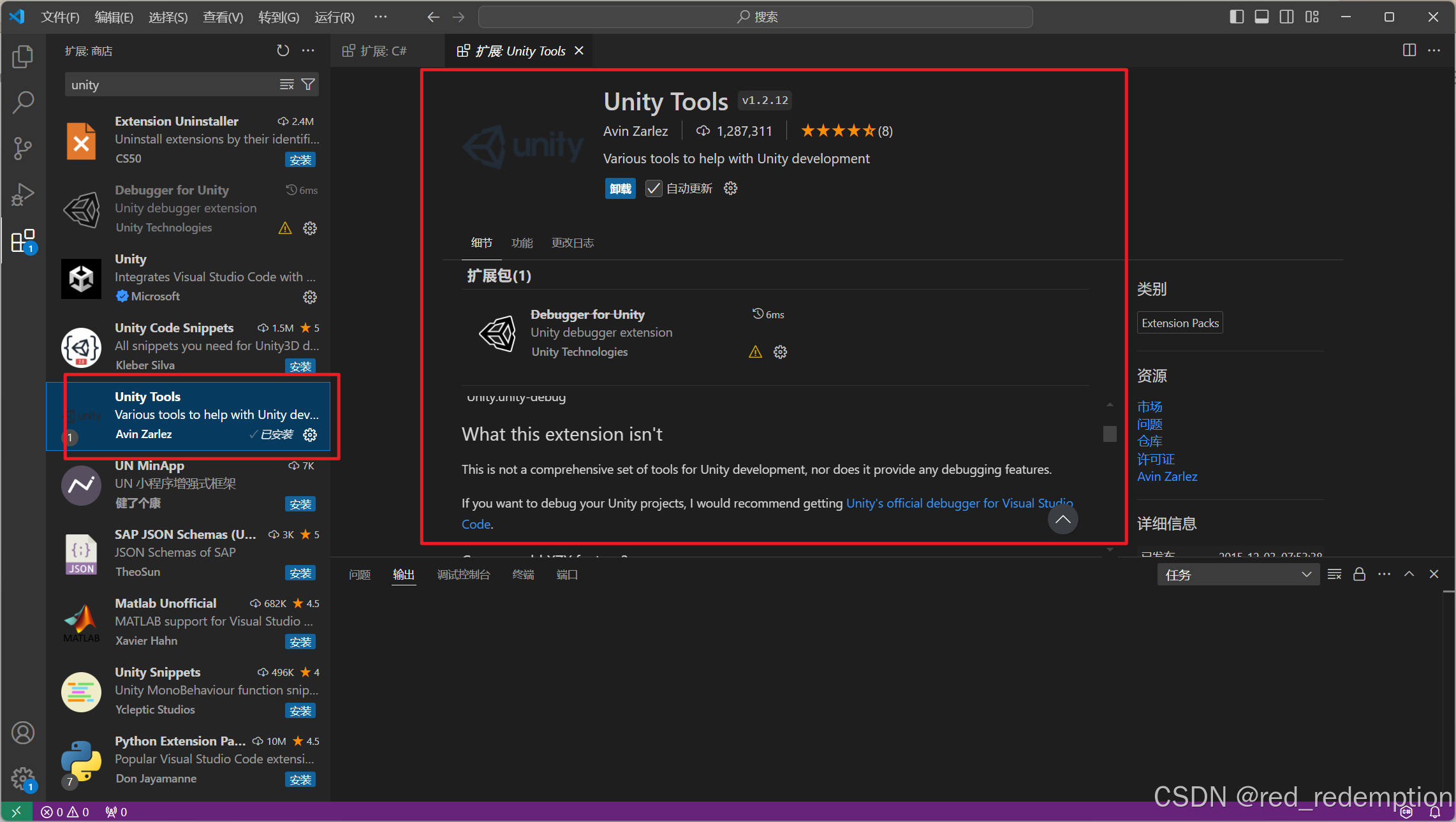Open the License resource link
The width and height of the screenshot is (1456, 822).
click(x=1156, y=459)
